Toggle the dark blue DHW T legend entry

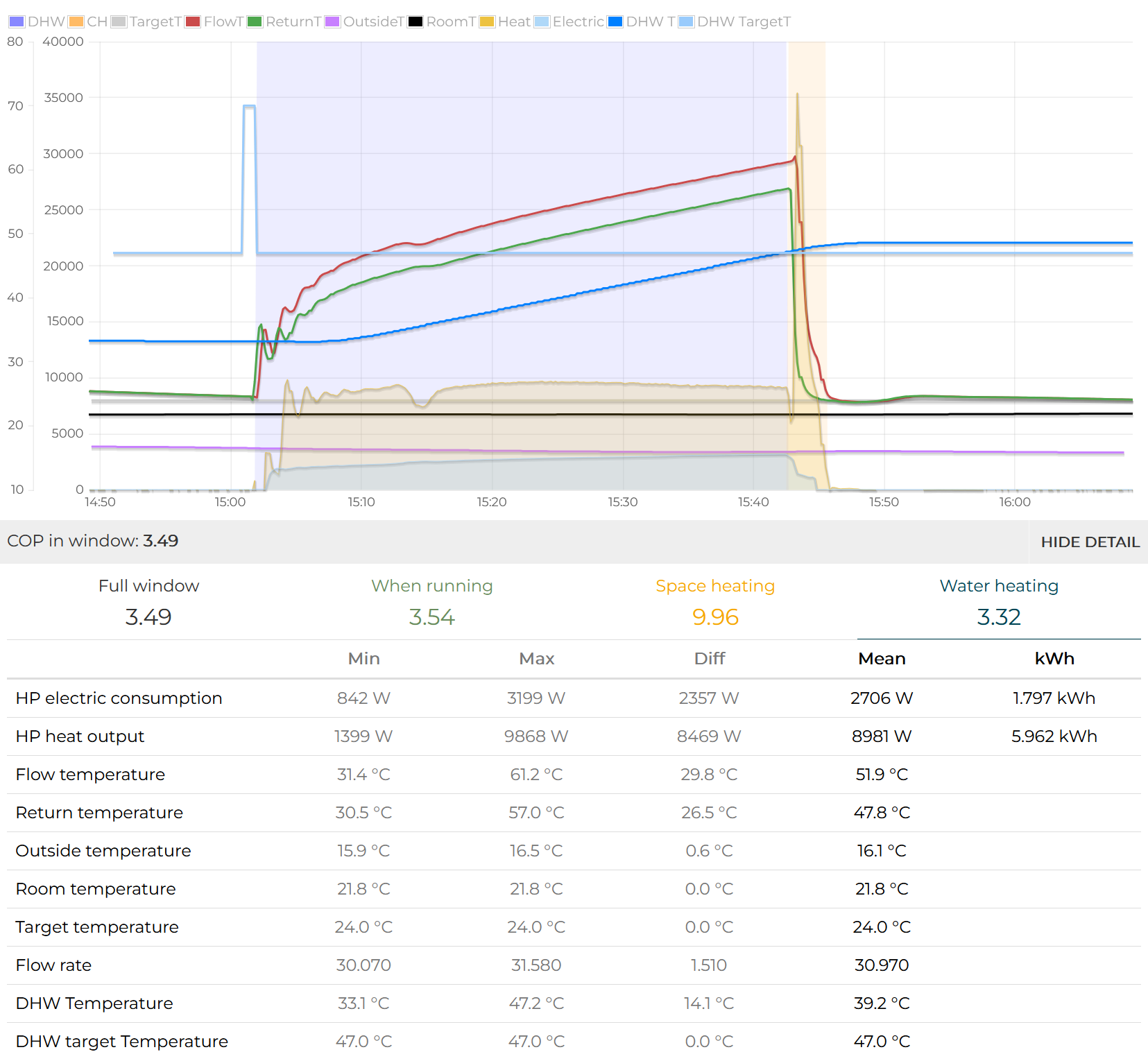(642, 21)
